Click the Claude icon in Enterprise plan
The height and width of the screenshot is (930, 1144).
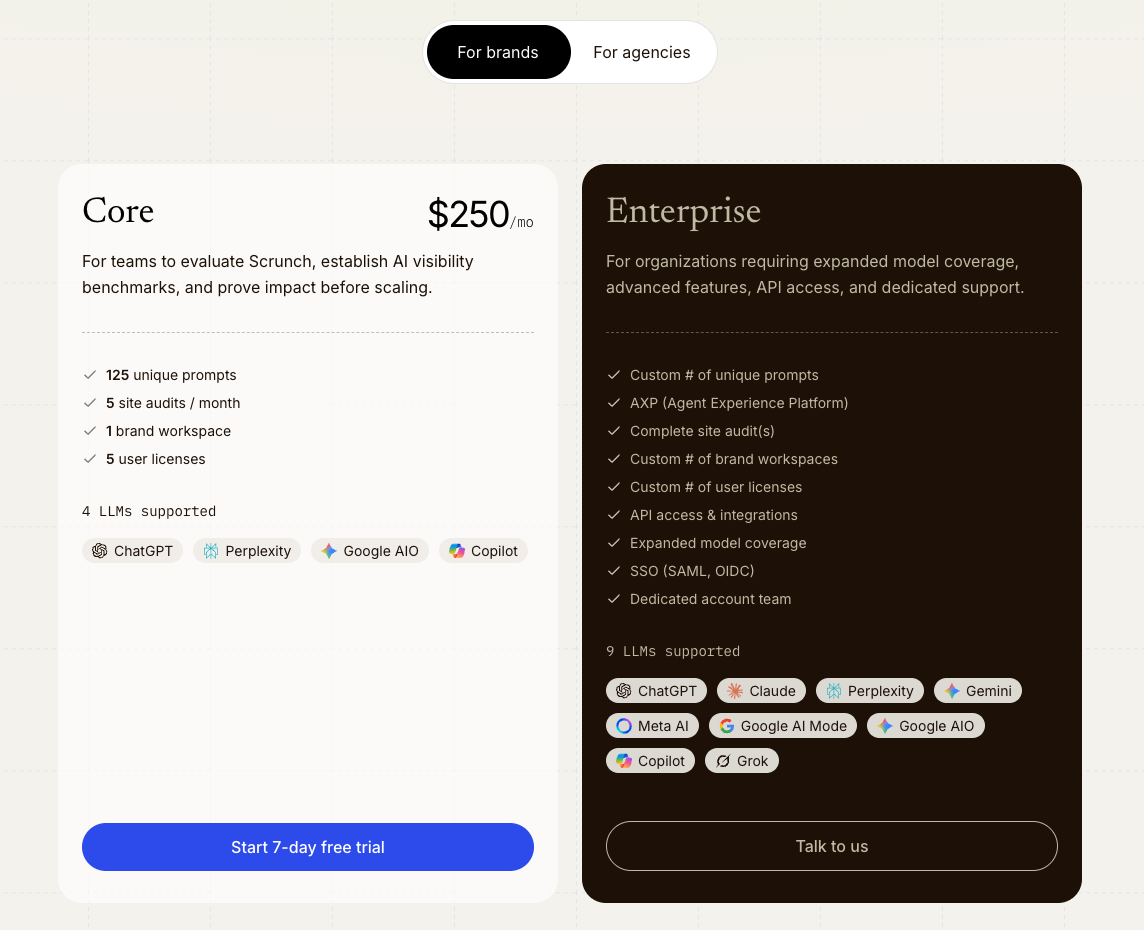(735, 691)
